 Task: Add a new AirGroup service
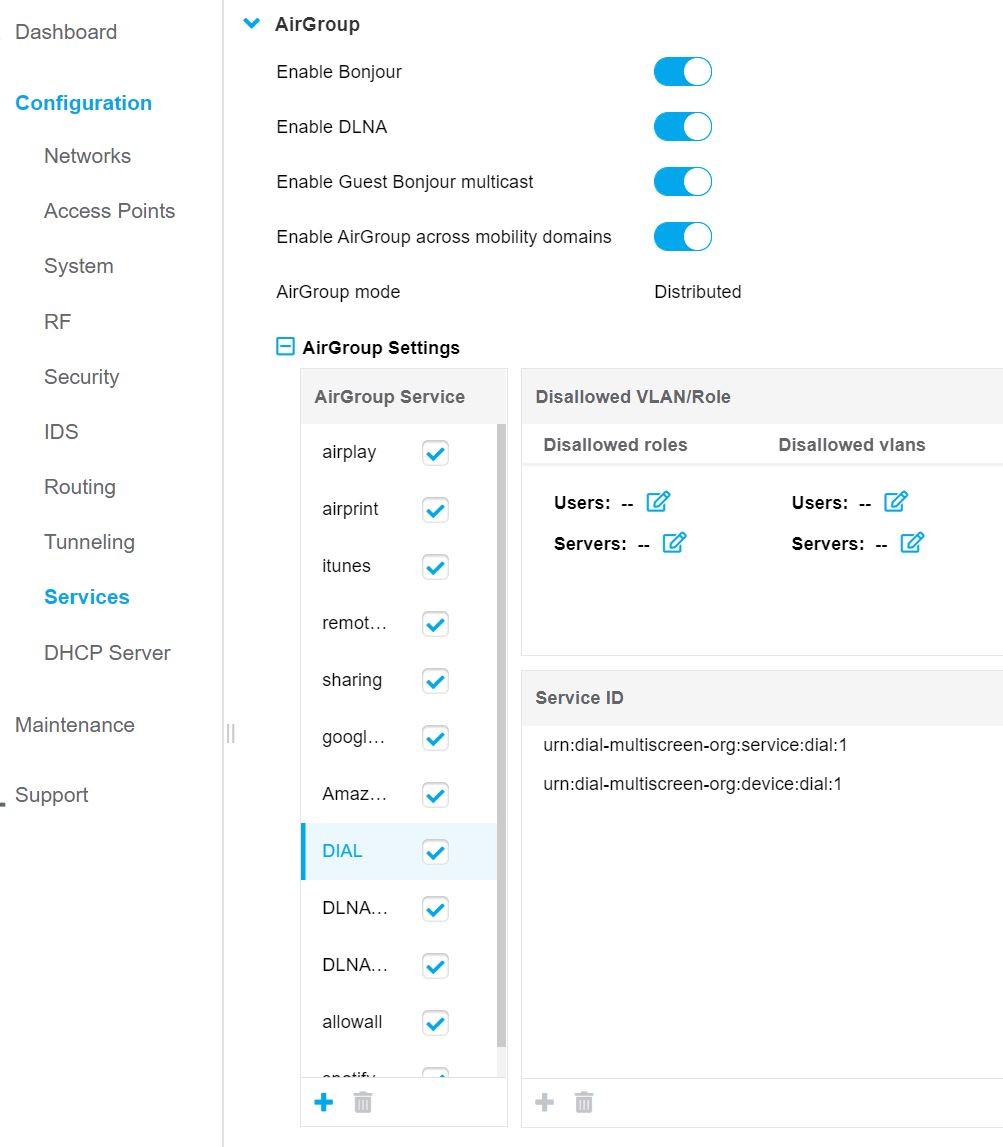point(323,1102)
